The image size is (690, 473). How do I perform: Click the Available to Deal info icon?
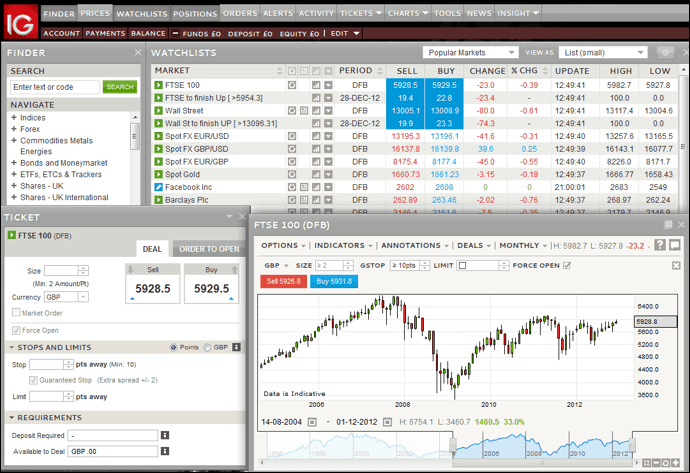[x=165, y=451]
